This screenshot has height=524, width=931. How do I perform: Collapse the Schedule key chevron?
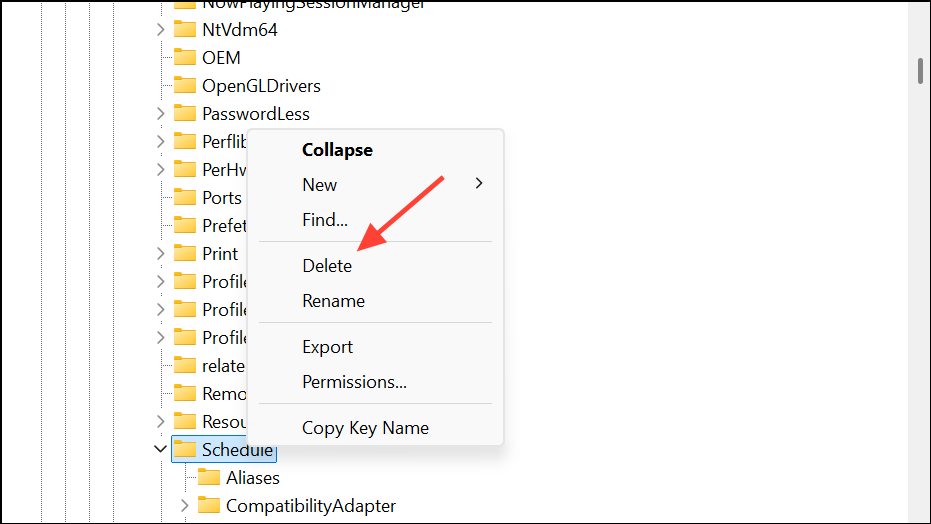click(160, 449)
